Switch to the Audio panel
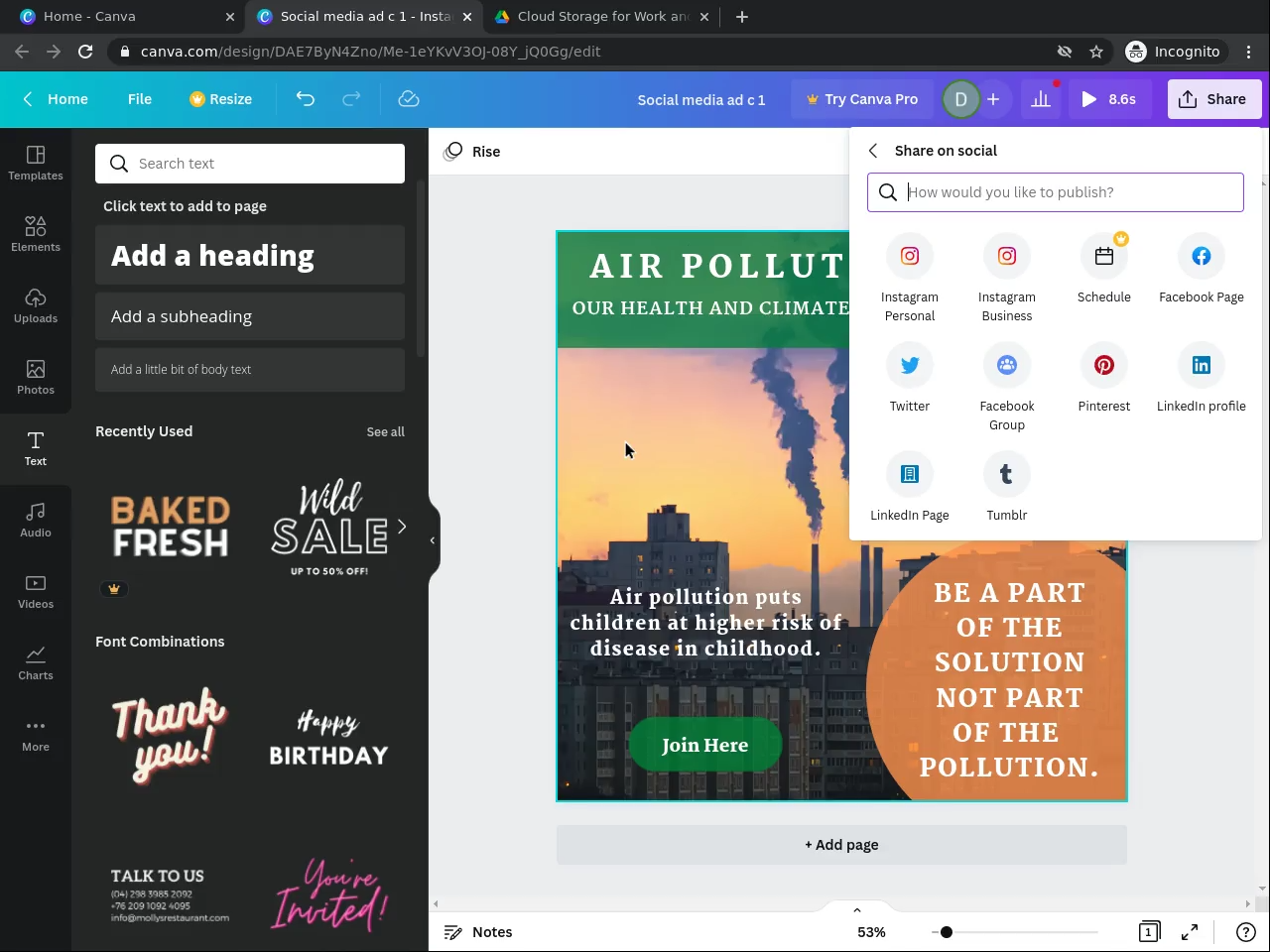Screen dimensions: 1270x952 pos(36,520)
